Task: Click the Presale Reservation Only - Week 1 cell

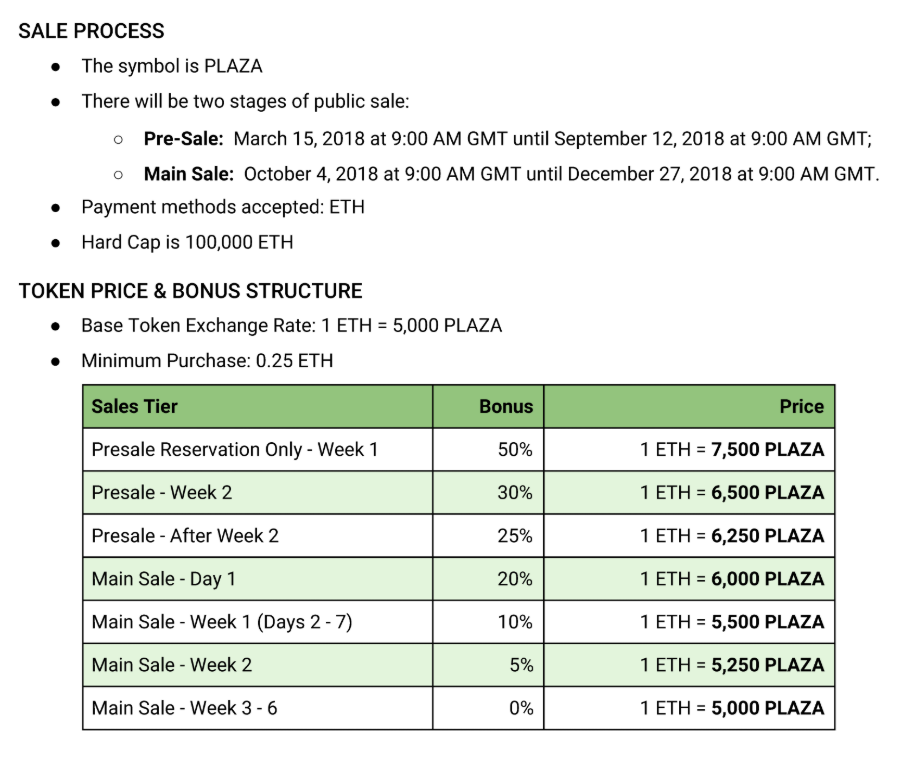Action: point(235,449)
